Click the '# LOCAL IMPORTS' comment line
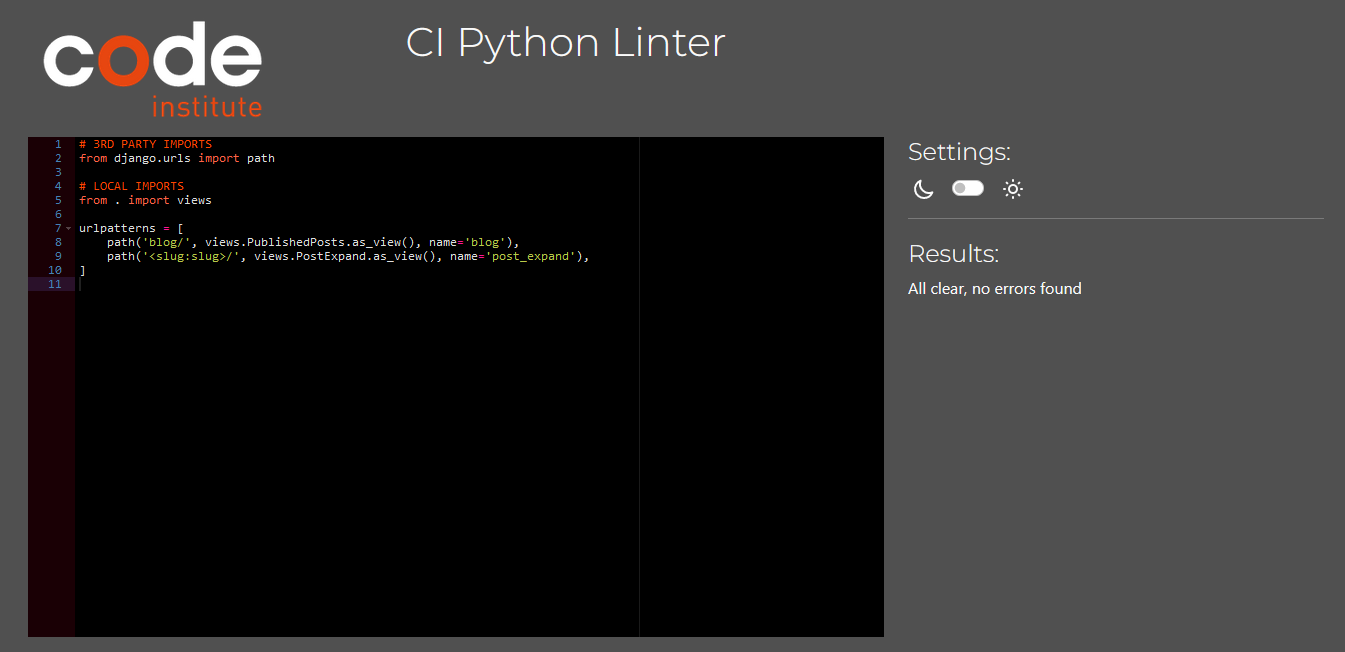The image size is (1345, 652). pyautogui.click(x=132, y=186)
